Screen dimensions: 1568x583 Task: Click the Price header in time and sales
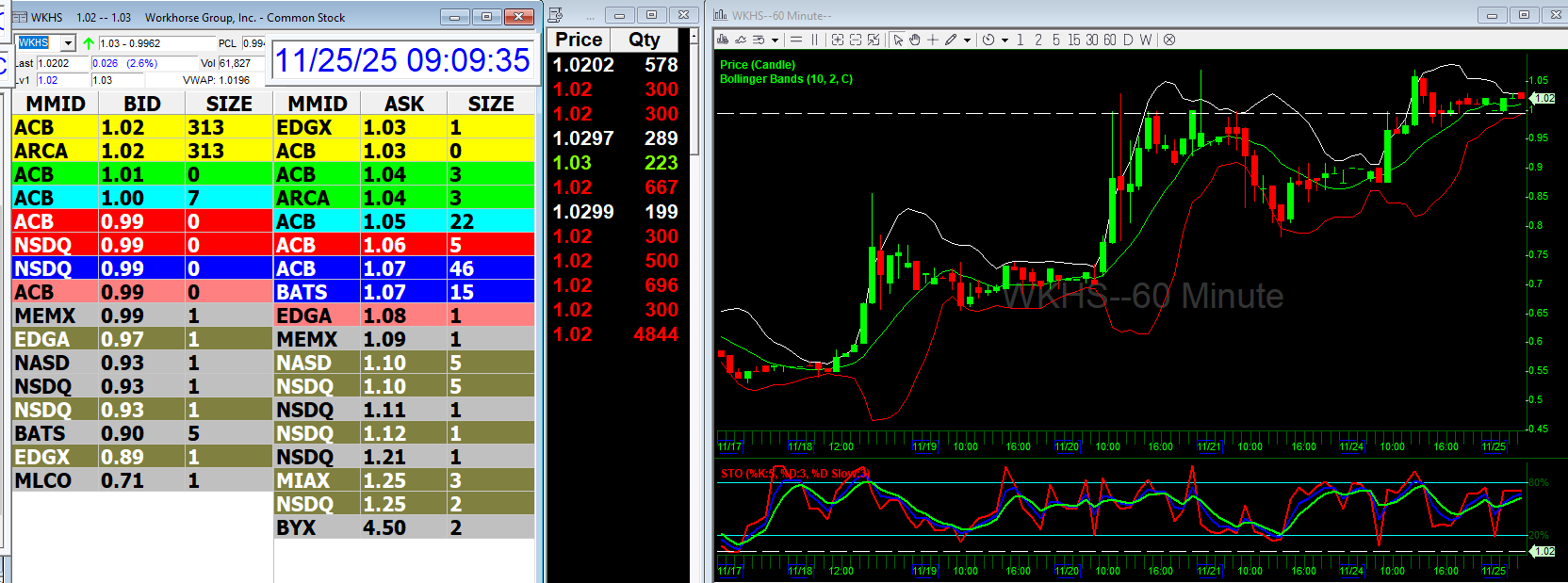579,40
